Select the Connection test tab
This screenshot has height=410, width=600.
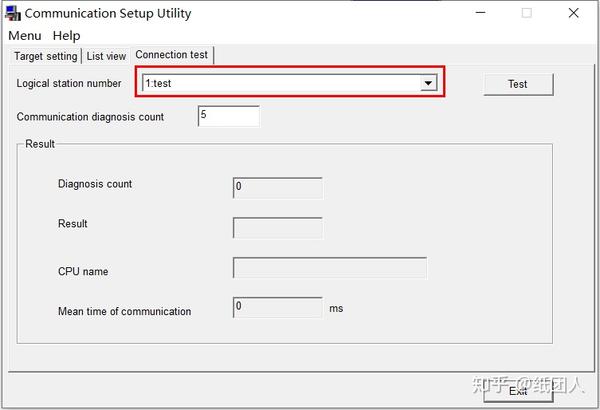click(x=171, y=55)
